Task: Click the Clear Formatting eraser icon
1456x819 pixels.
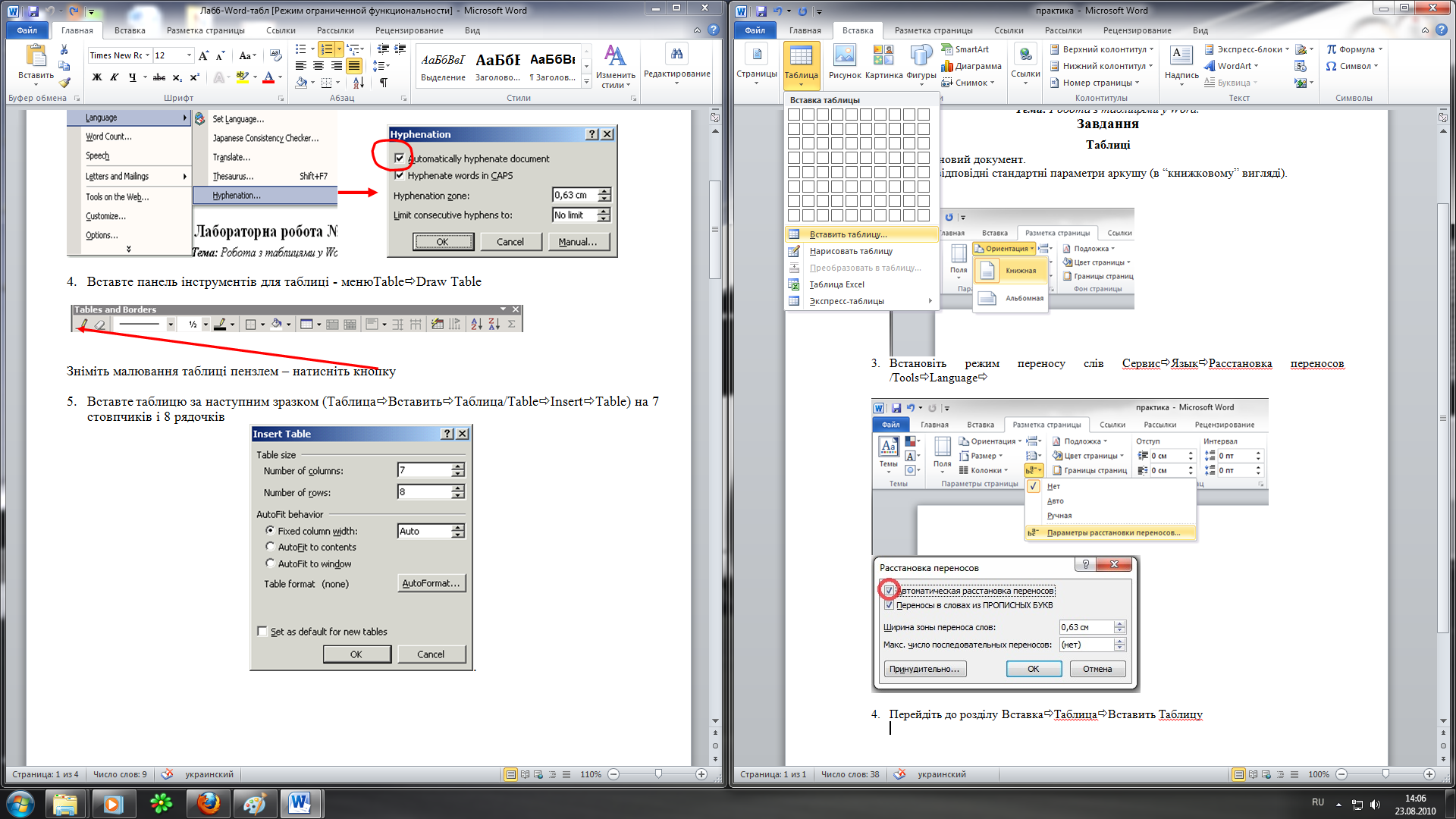Action: pyautogui.click(x=275, y=55)
